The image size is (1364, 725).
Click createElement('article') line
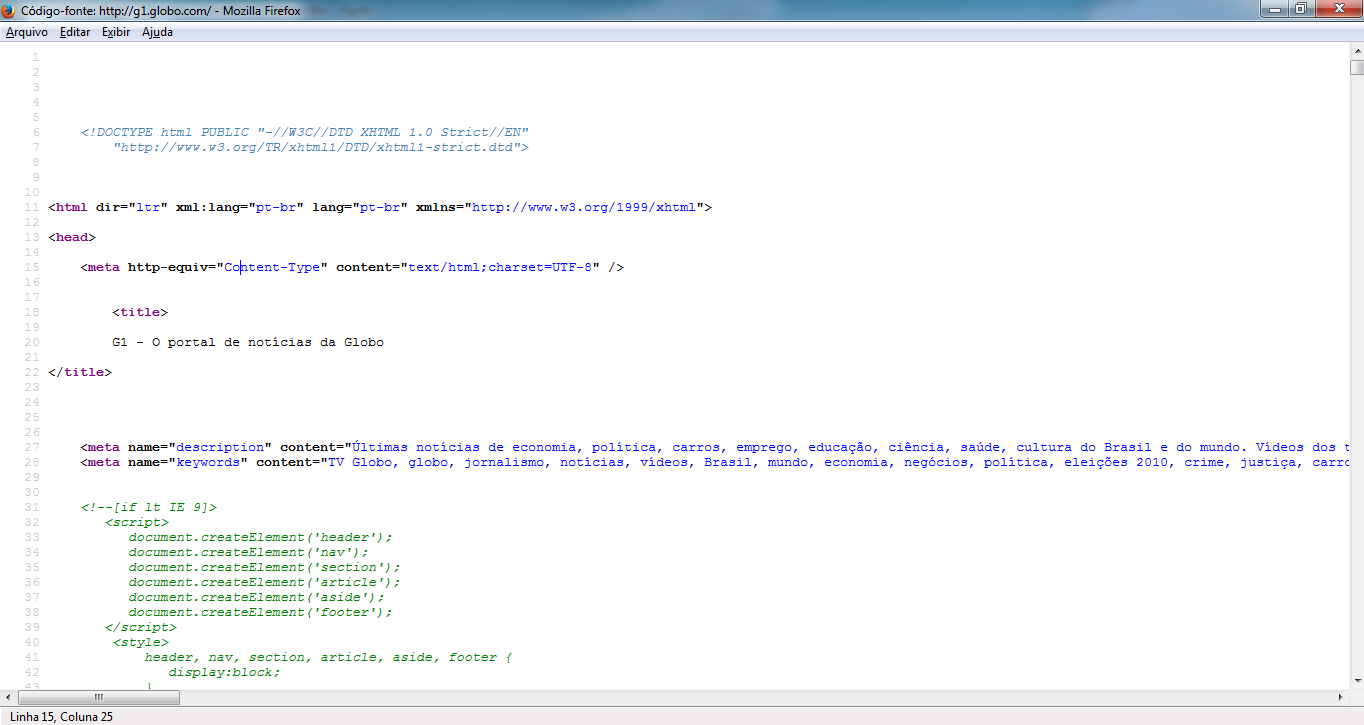264,582
